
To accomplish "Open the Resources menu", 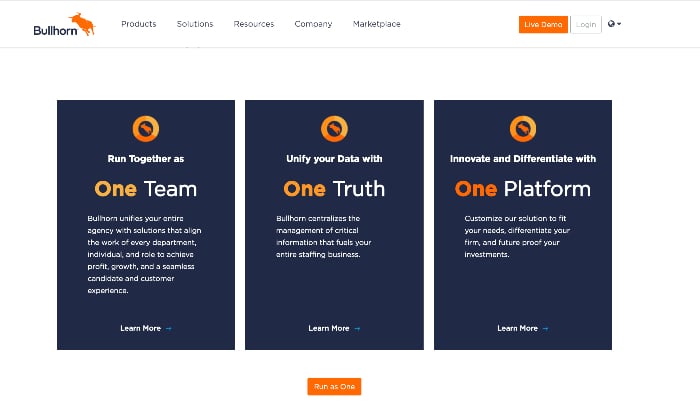I will [x=254, y=24].
